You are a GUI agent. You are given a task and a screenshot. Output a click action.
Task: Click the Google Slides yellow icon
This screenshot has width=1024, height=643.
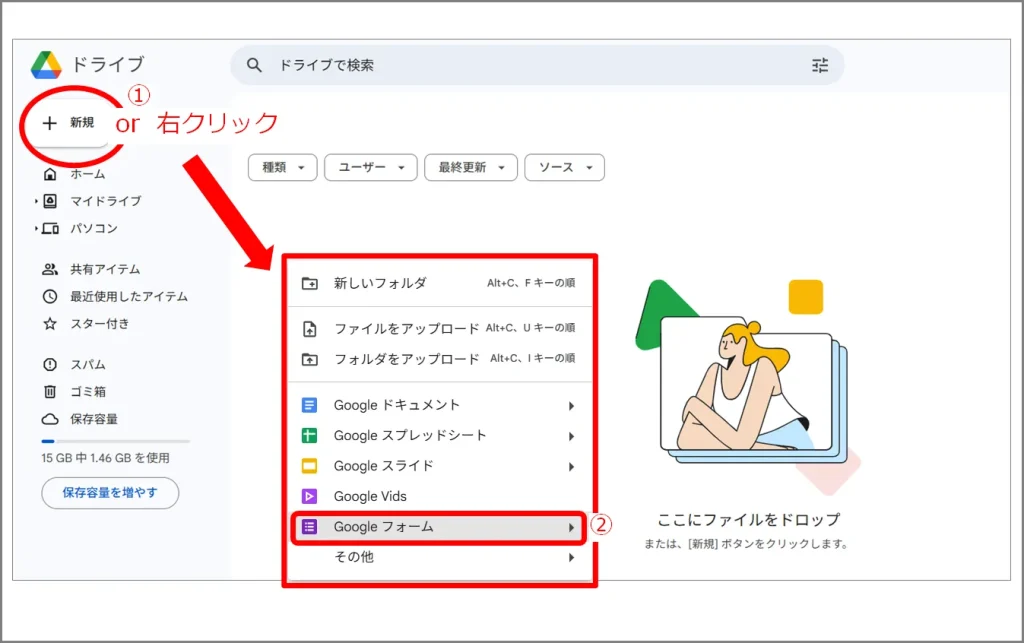click(310, 466)
